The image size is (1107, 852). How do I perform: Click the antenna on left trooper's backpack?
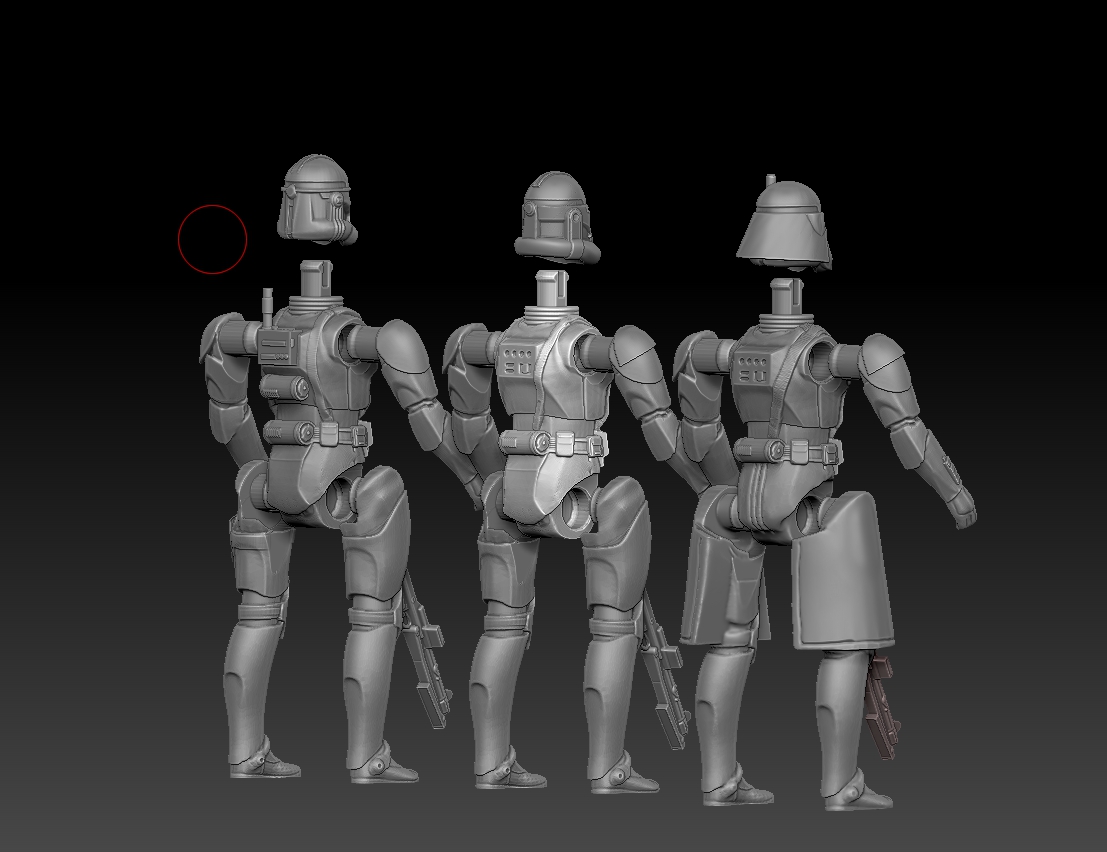[x=268, y=308]
